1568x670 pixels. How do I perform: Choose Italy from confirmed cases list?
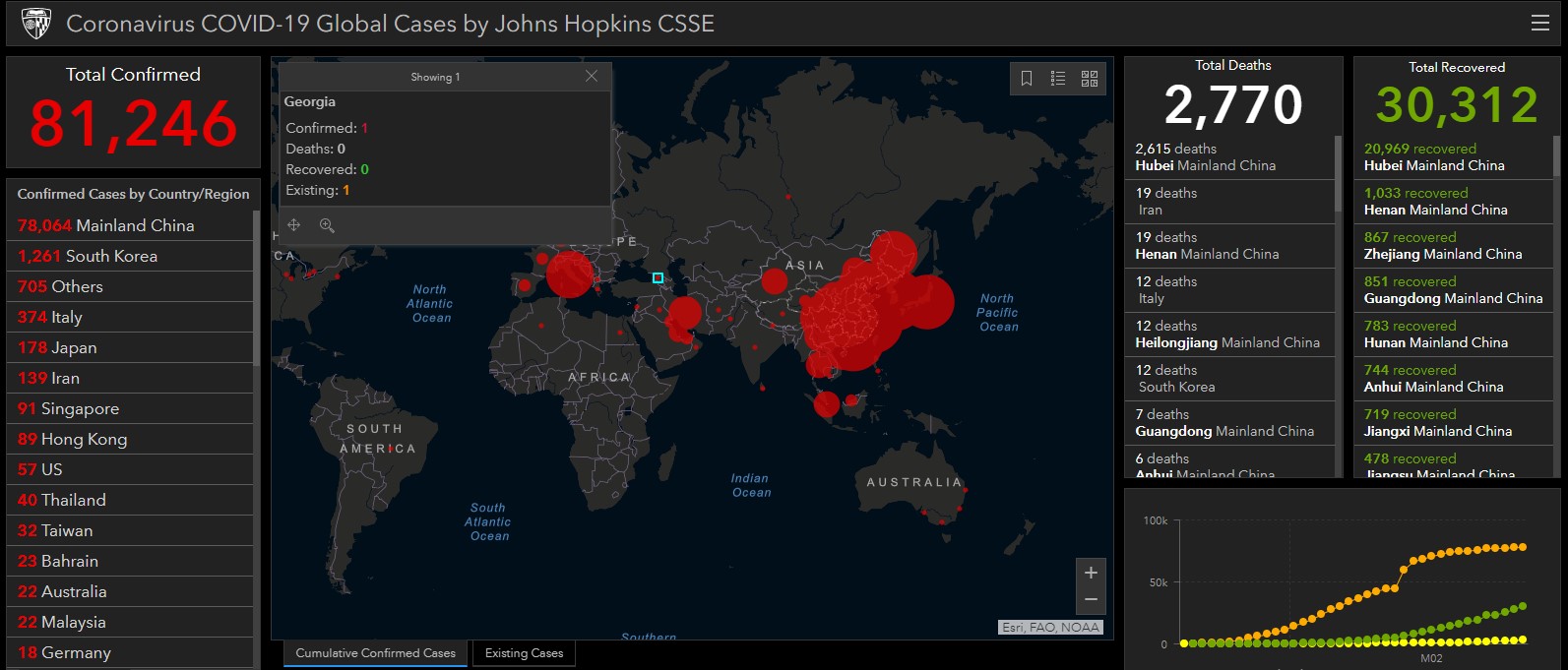[65, 317]
